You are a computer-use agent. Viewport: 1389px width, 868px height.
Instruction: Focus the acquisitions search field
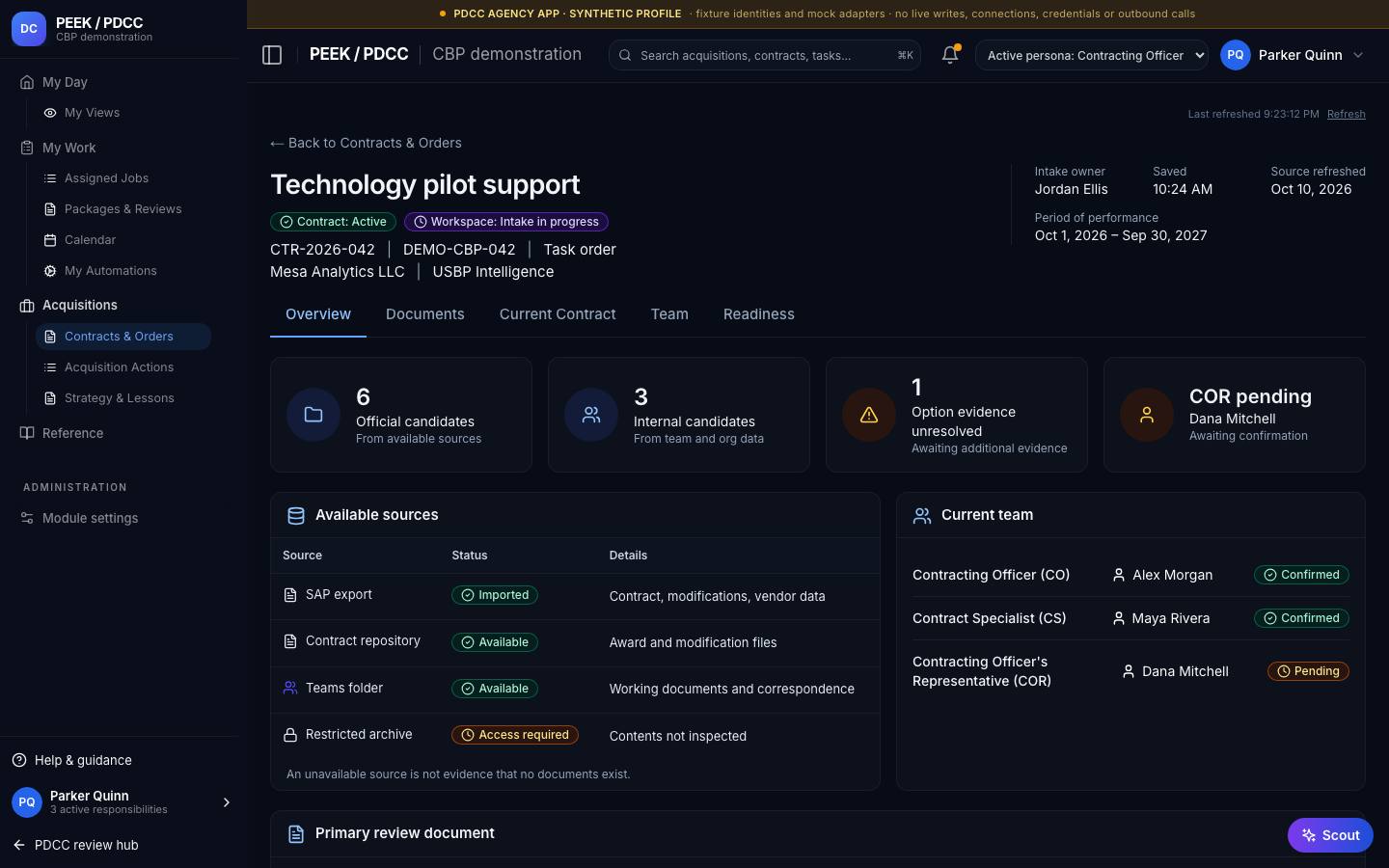(x=765, y=55)
